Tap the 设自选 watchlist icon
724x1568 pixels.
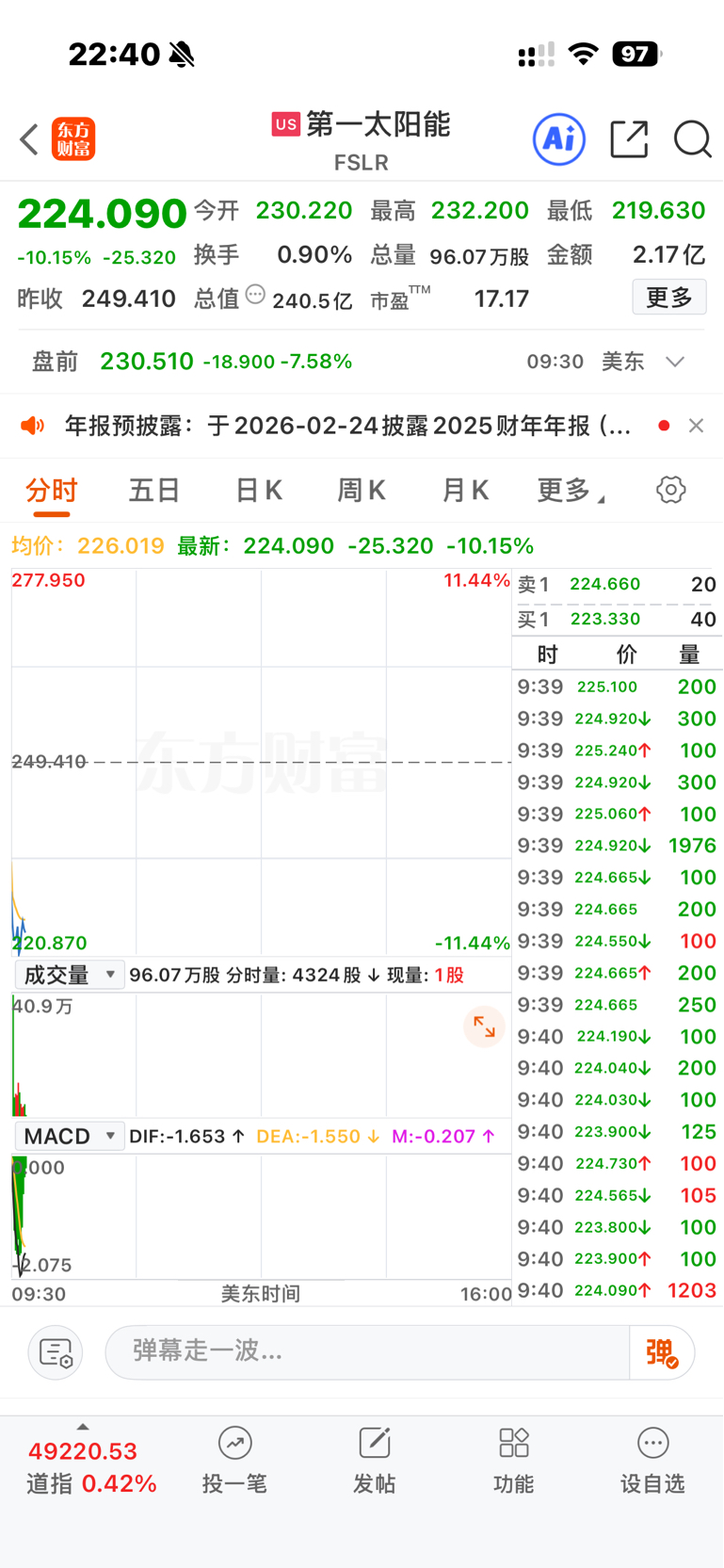(x=652, y=1443)
